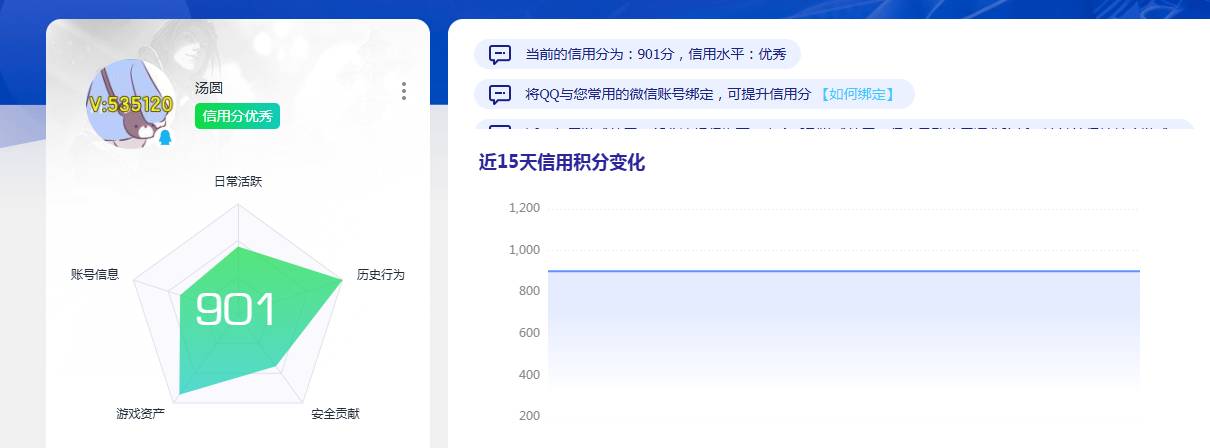Click the 信用分优秀 green badge
1210x448 pixels.
coord(237,116)
